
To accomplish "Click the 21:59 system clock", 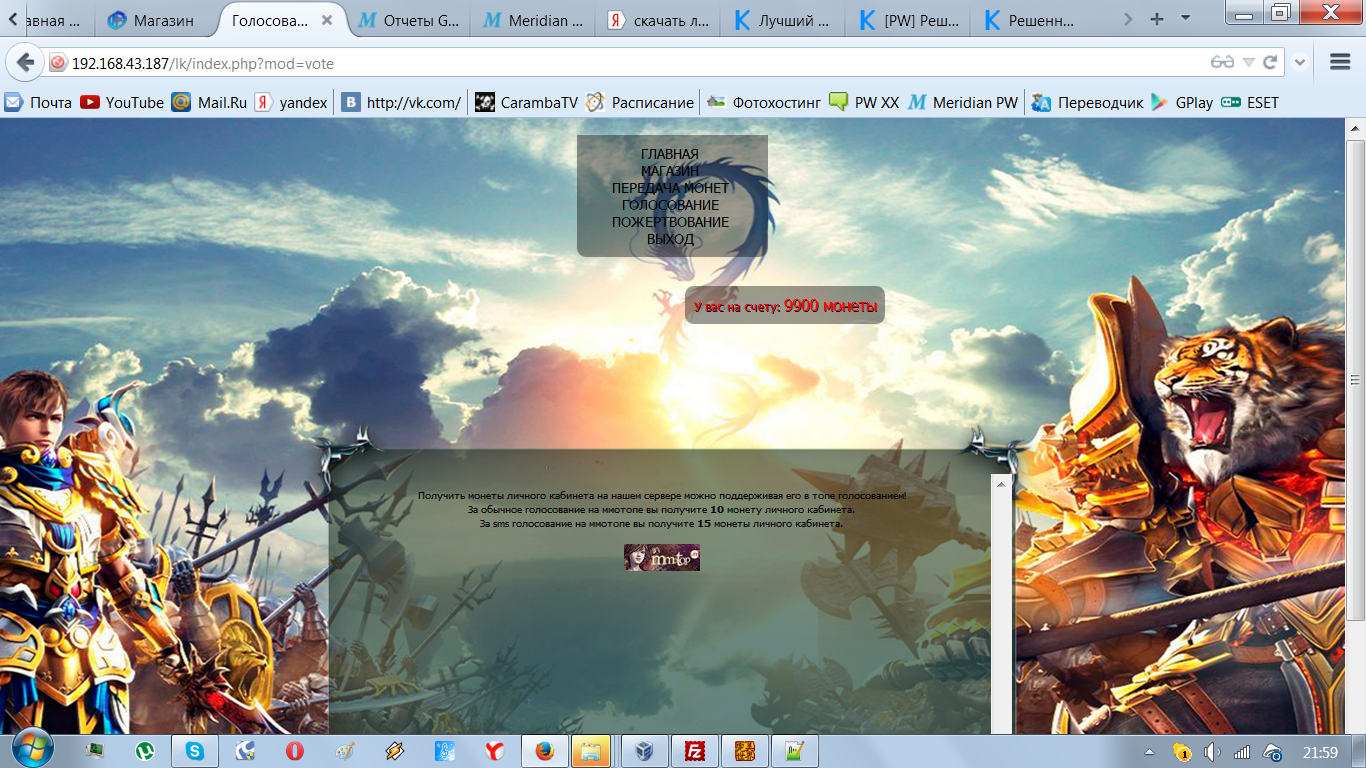I will [x=1321, y=751].
